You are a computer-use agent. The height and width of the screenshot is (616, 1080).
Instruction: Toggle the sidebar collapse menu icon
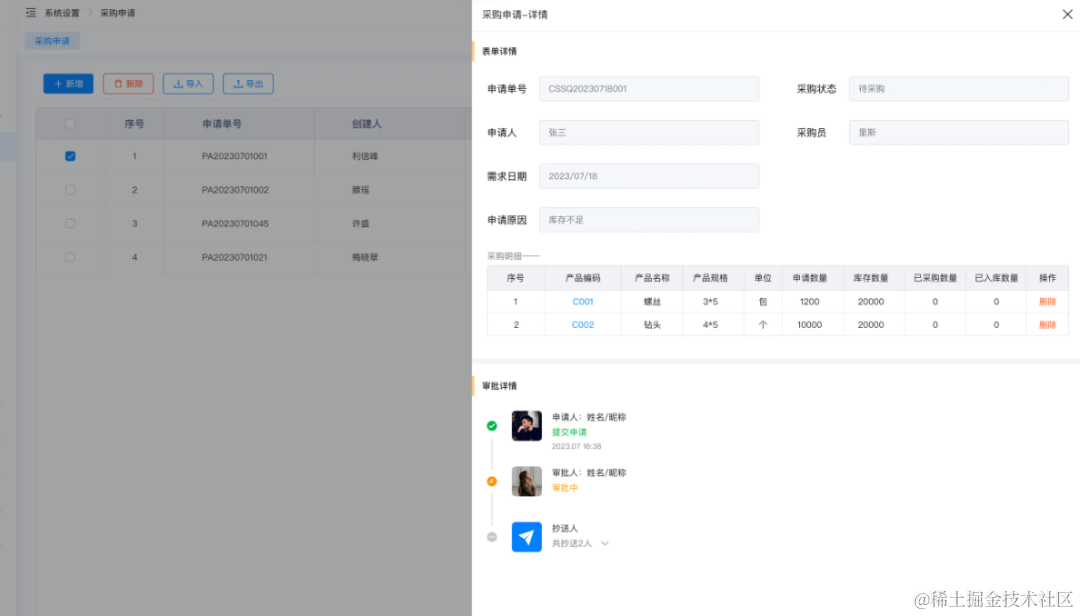pos(30,12)
